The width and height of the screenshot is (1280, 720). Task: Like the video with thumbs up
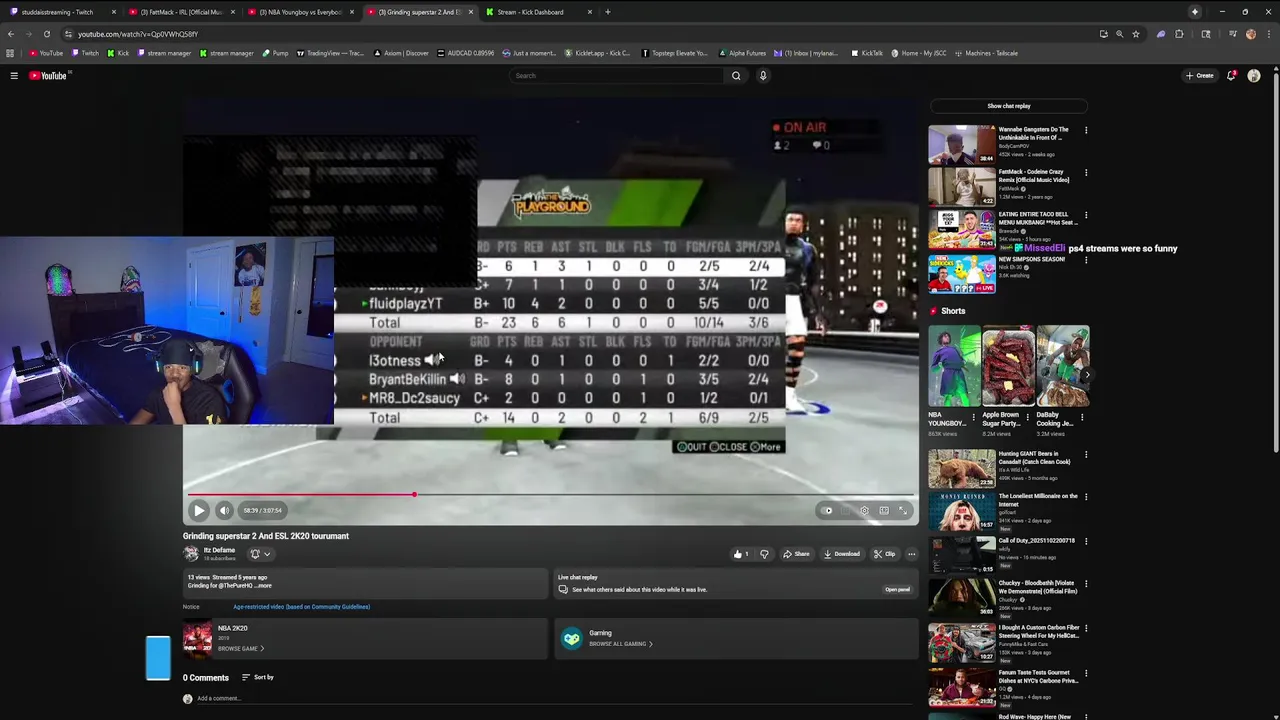coord(740,554)
